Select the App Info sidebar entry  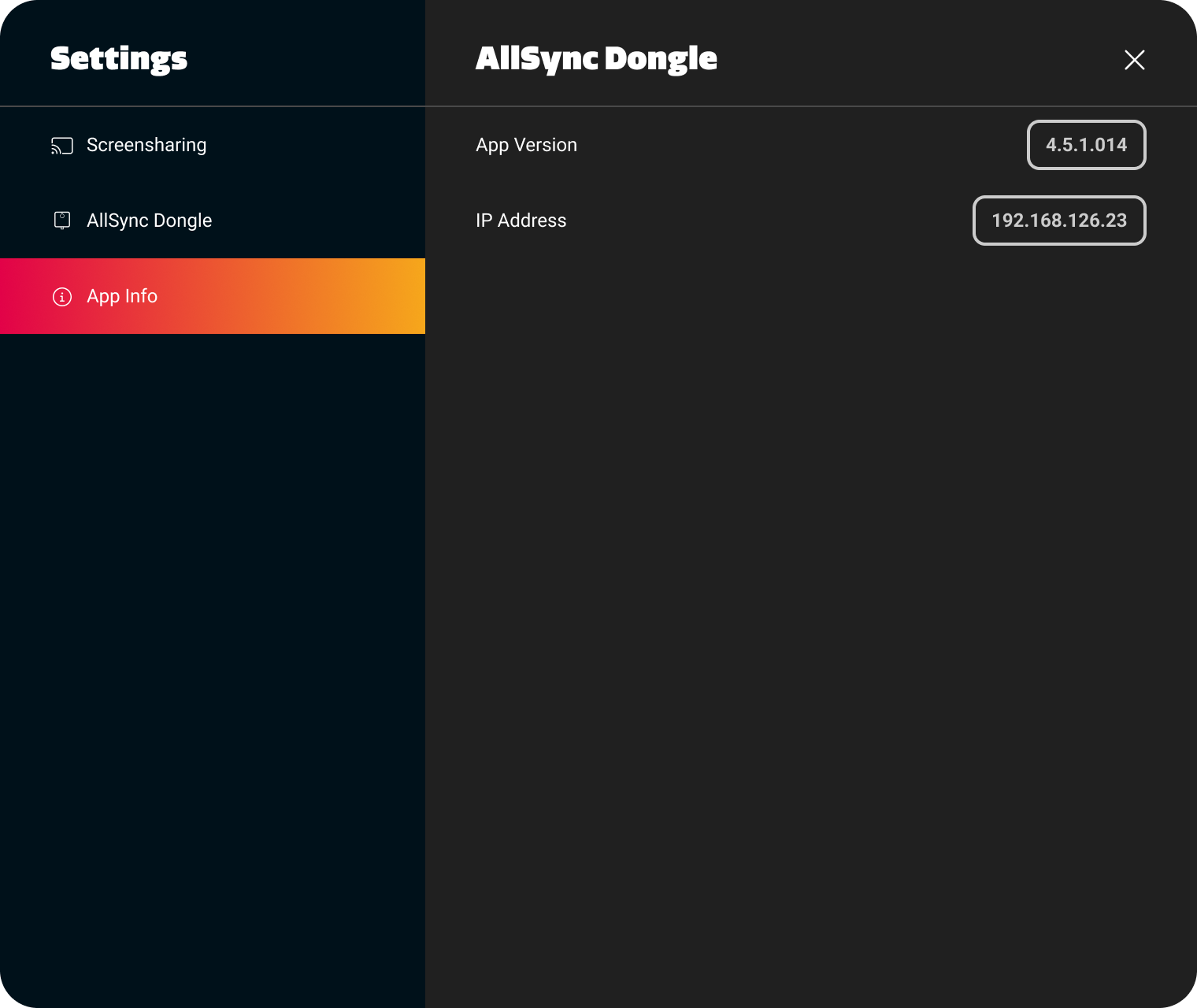click(x=122, y=296)
